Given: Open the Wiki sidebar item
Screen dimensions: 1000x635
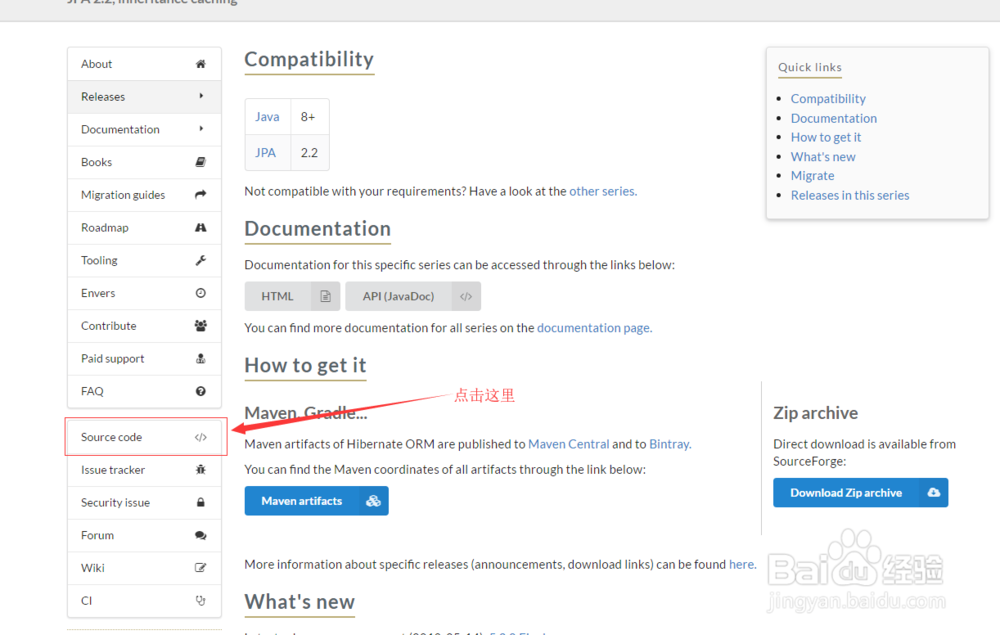Looking at the screenshot, I should pyautogui.click(x=144, y=568).
